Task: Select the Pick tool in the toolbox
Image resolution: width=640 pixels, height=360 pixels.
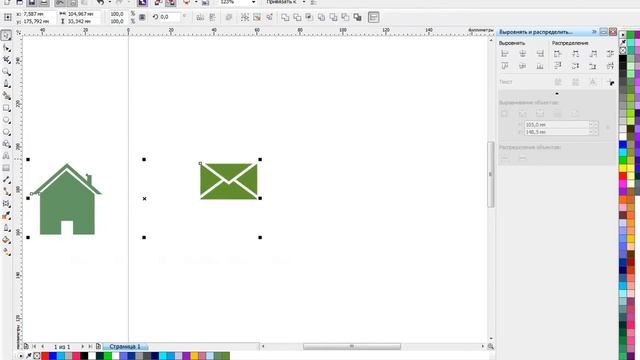Action: (x=6, y=36)
